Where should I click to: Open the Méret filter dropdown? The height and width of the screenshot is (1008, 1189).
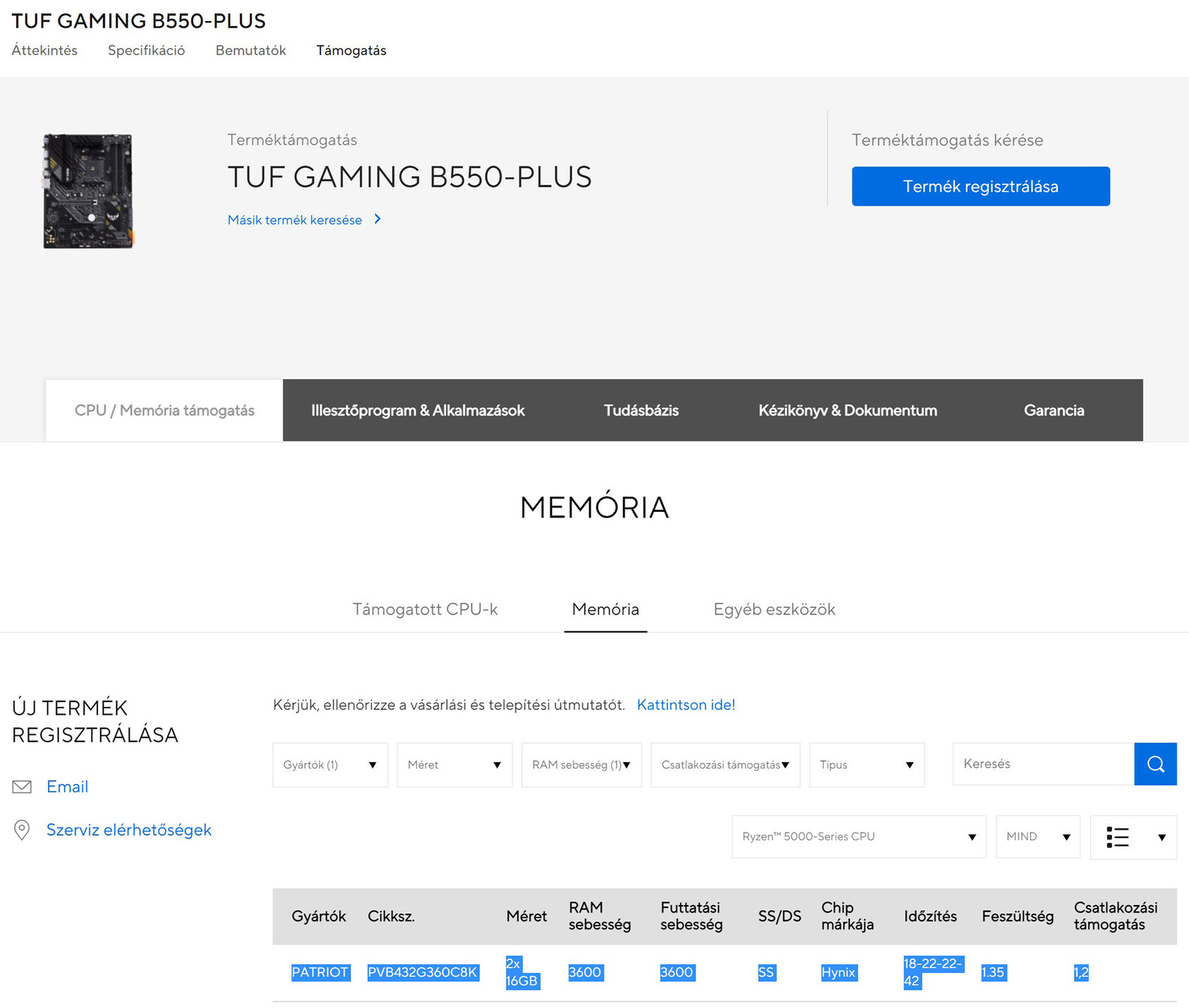pyautogui.click(x=455, y=764)
